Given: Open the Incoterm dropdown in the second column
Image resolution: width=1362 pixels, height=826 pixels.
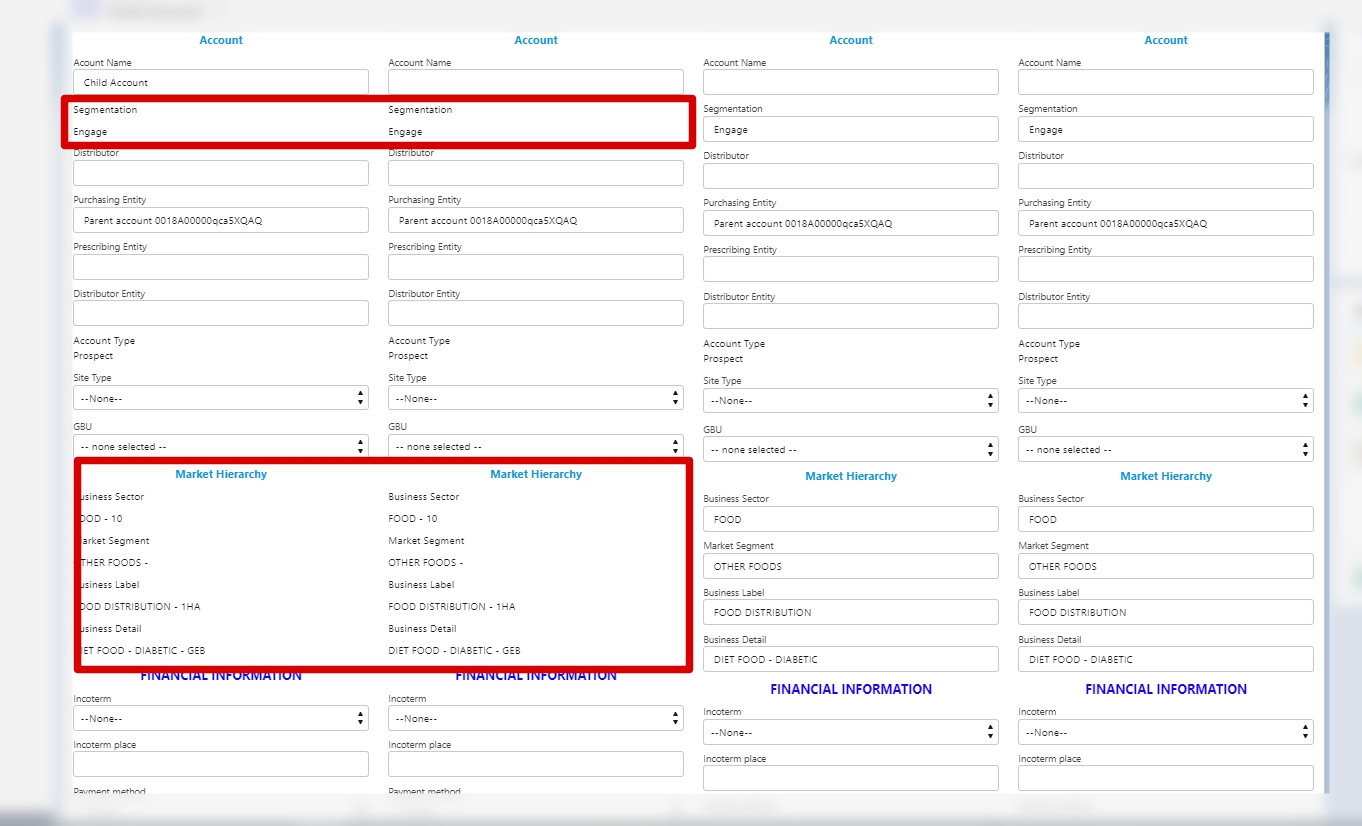Looking at the screenshot, I should (x=536, y=718).
